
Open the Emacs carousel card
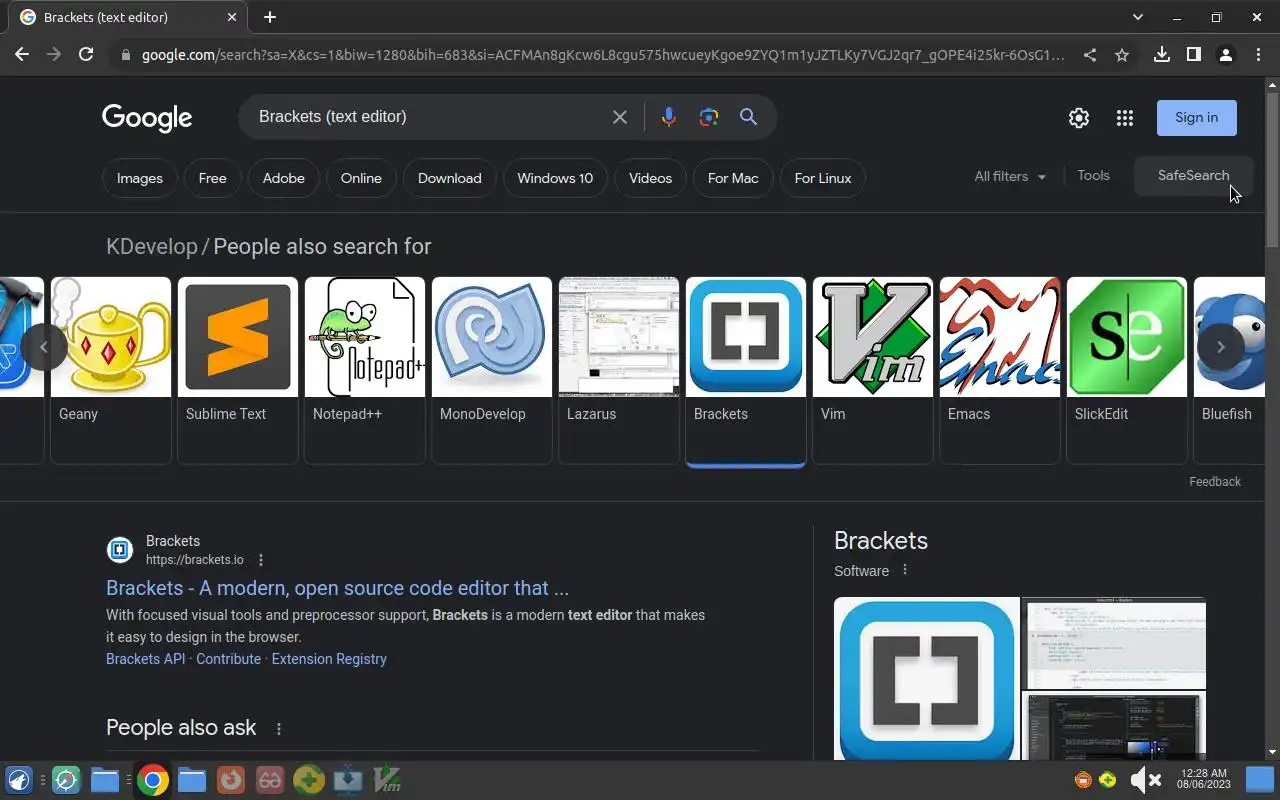1000,370
